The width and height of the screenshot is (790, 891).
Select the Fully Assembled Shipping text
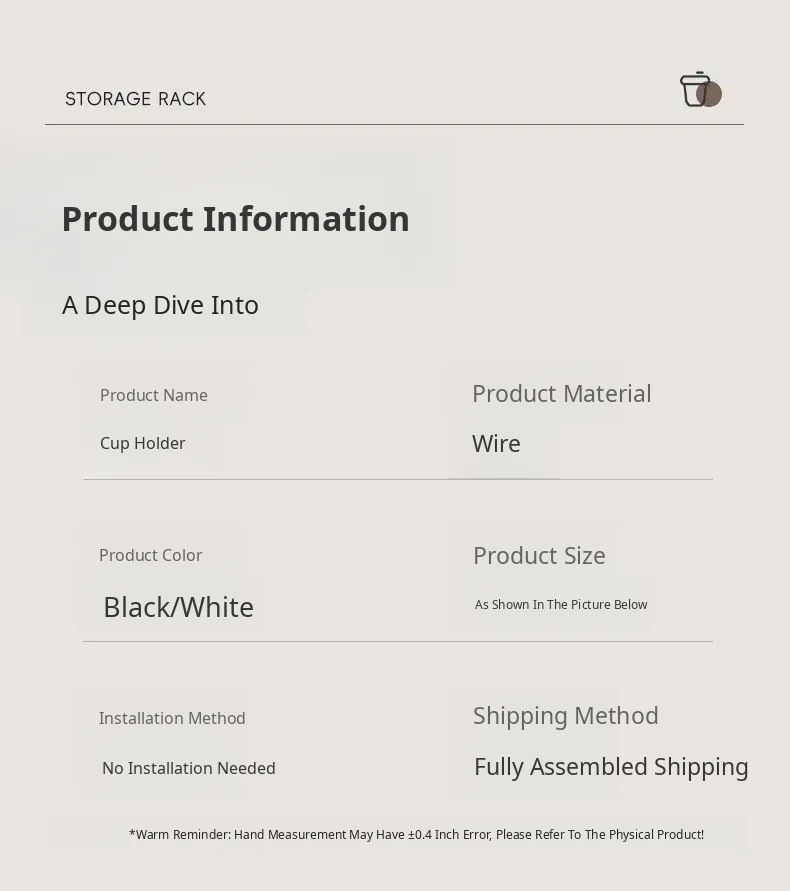pos(611,767)
